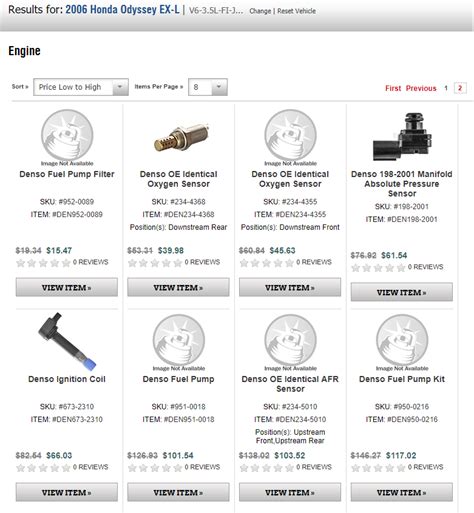Go to First results page
474x513 pixels.
(393, 88)
